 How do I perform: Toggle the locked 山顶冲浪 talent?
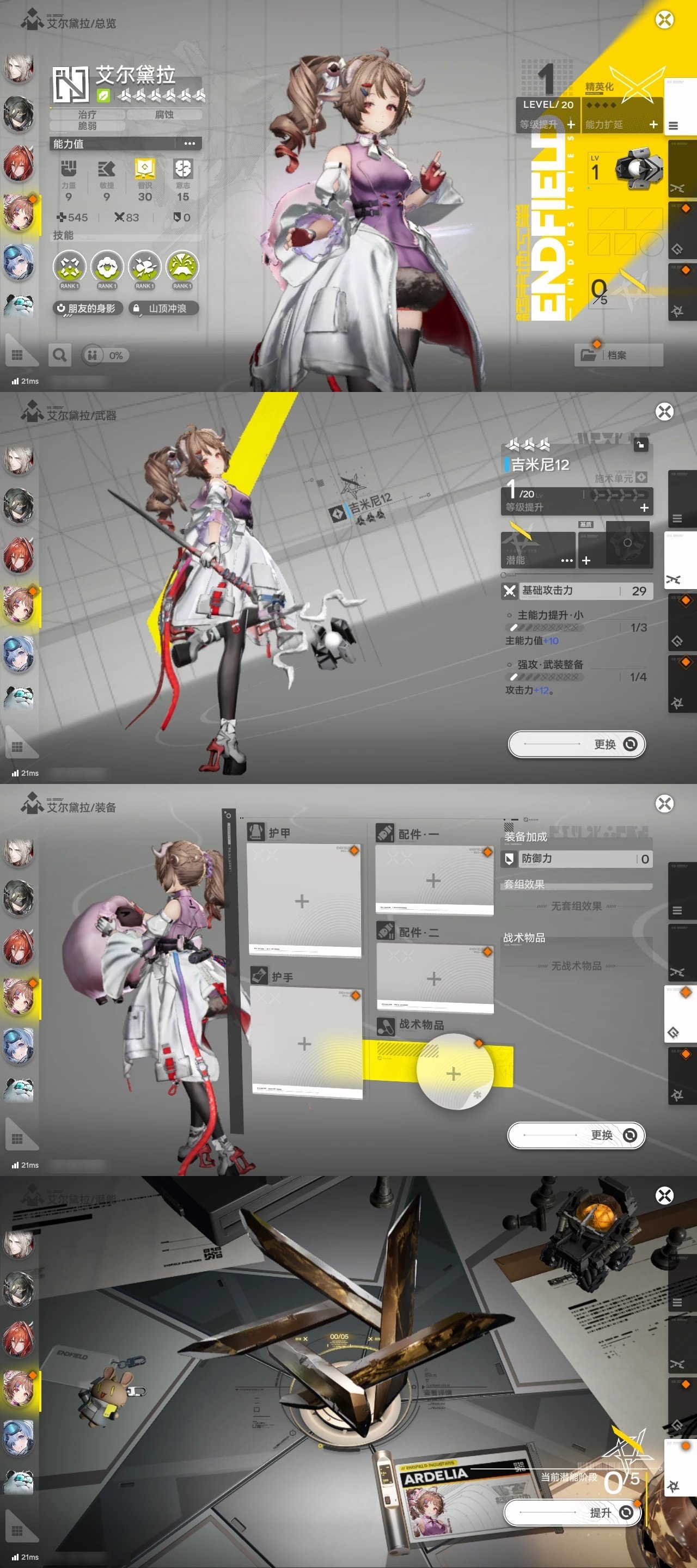[x=164, y=309]
